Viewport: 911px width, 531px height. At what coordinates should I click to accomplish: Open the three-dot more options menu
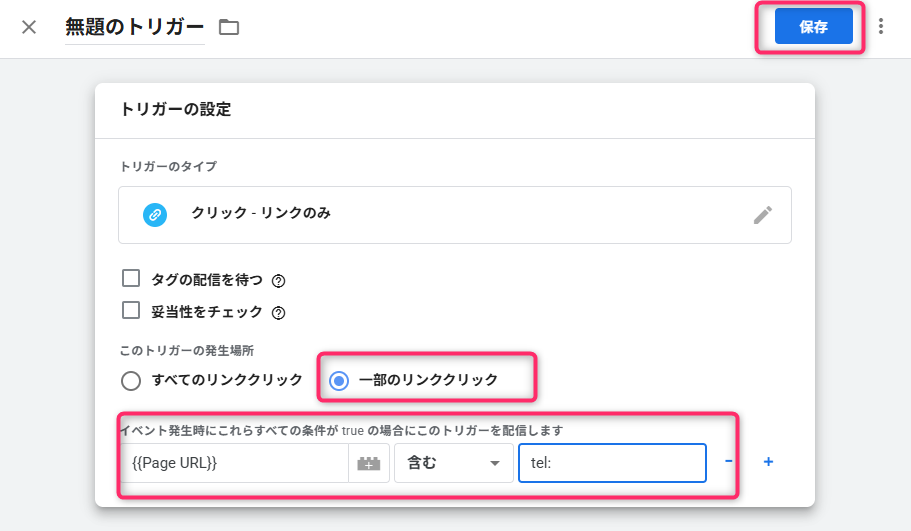coord(881,27)
